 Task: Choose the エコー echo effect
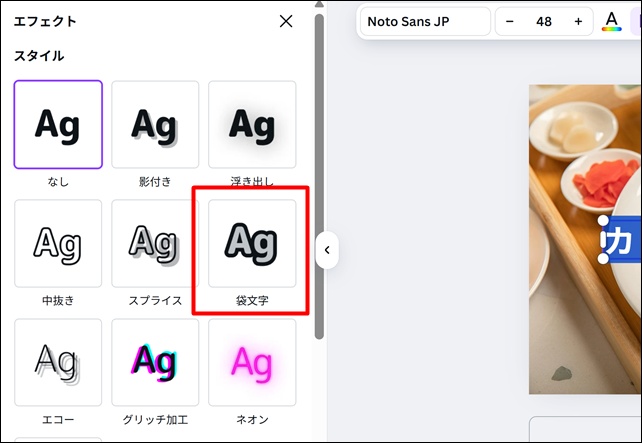pos(58,362)
